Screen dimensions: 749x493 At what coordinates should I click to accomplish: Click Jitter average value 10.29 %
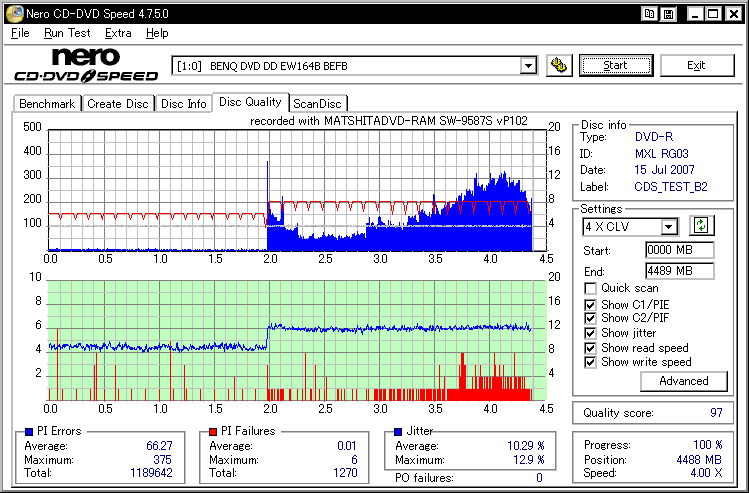point(525,446)
